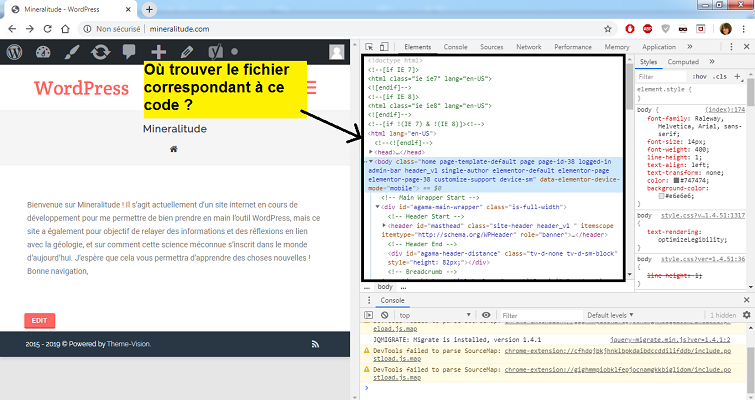Open the Yoast SEO icon
Screen dimensions: 755x400
point(215,52)
